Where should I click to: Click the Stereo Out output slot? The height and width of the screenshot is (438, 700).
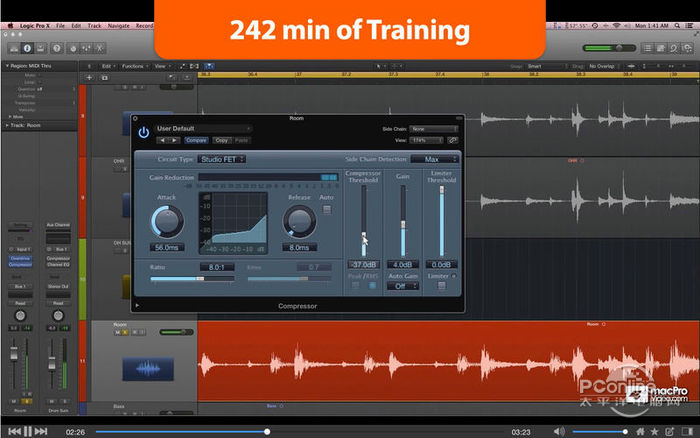[x=58, y=286]
